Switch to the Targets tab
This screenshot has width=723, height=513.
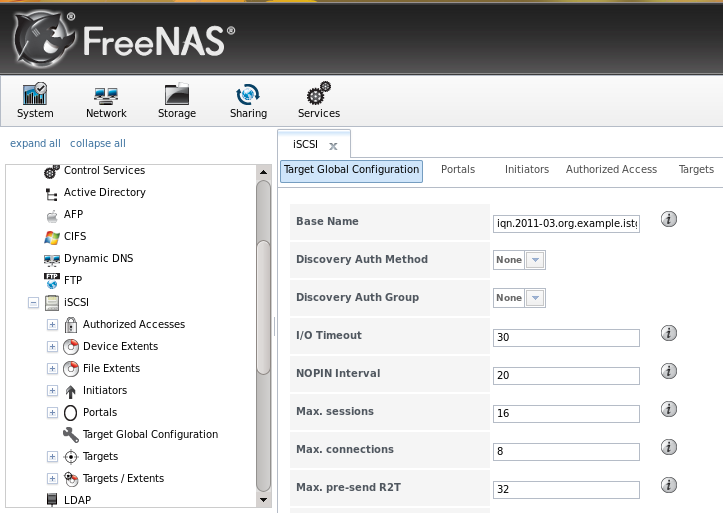(x=696, y=170)
